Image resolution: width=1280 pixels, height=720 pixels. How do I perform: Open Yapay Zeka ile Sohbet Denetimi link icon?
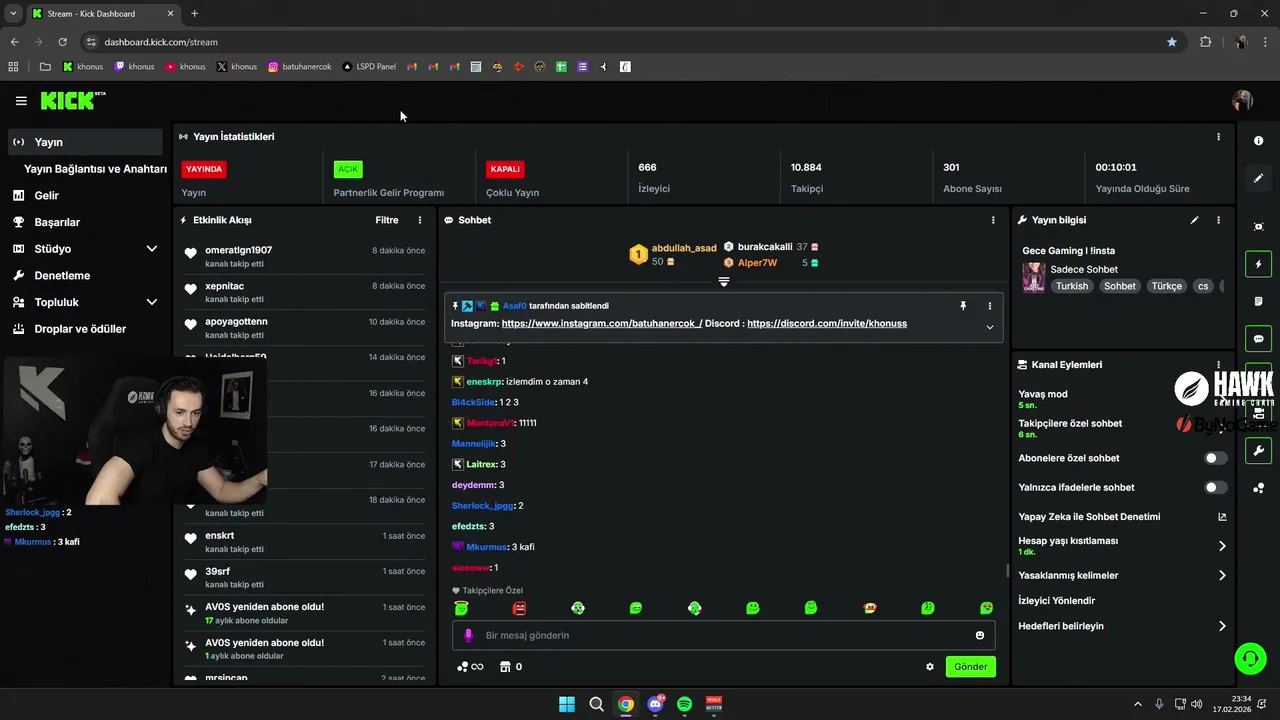tap(1222, 517)
